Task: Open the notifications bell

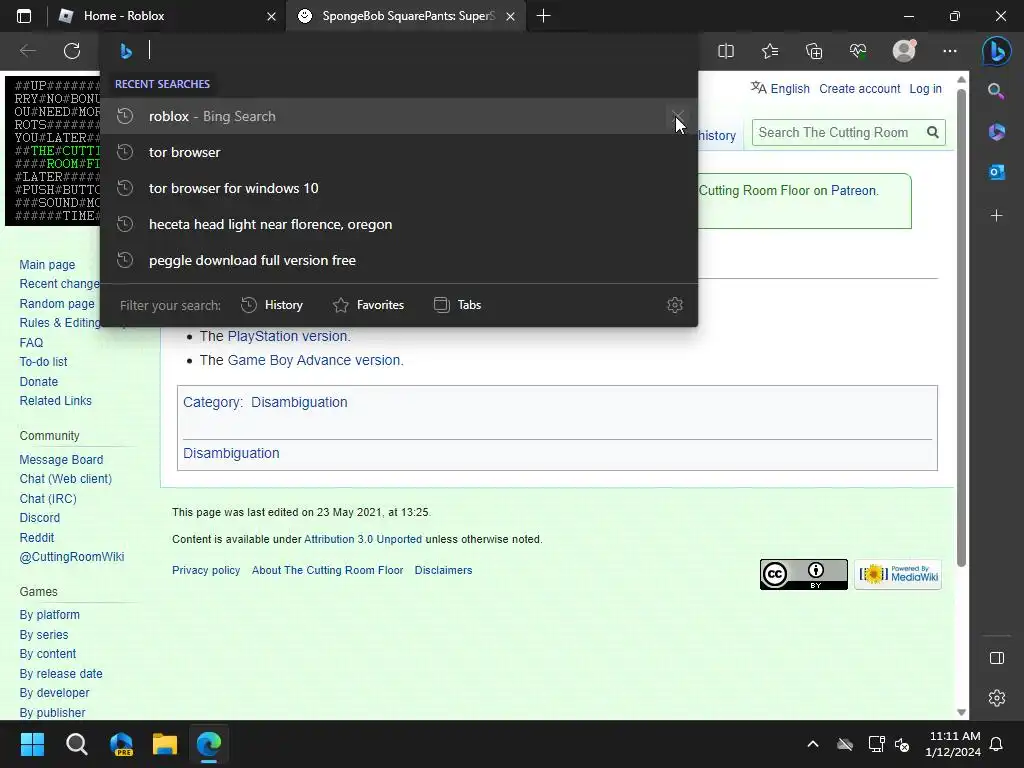Action: 997,744
